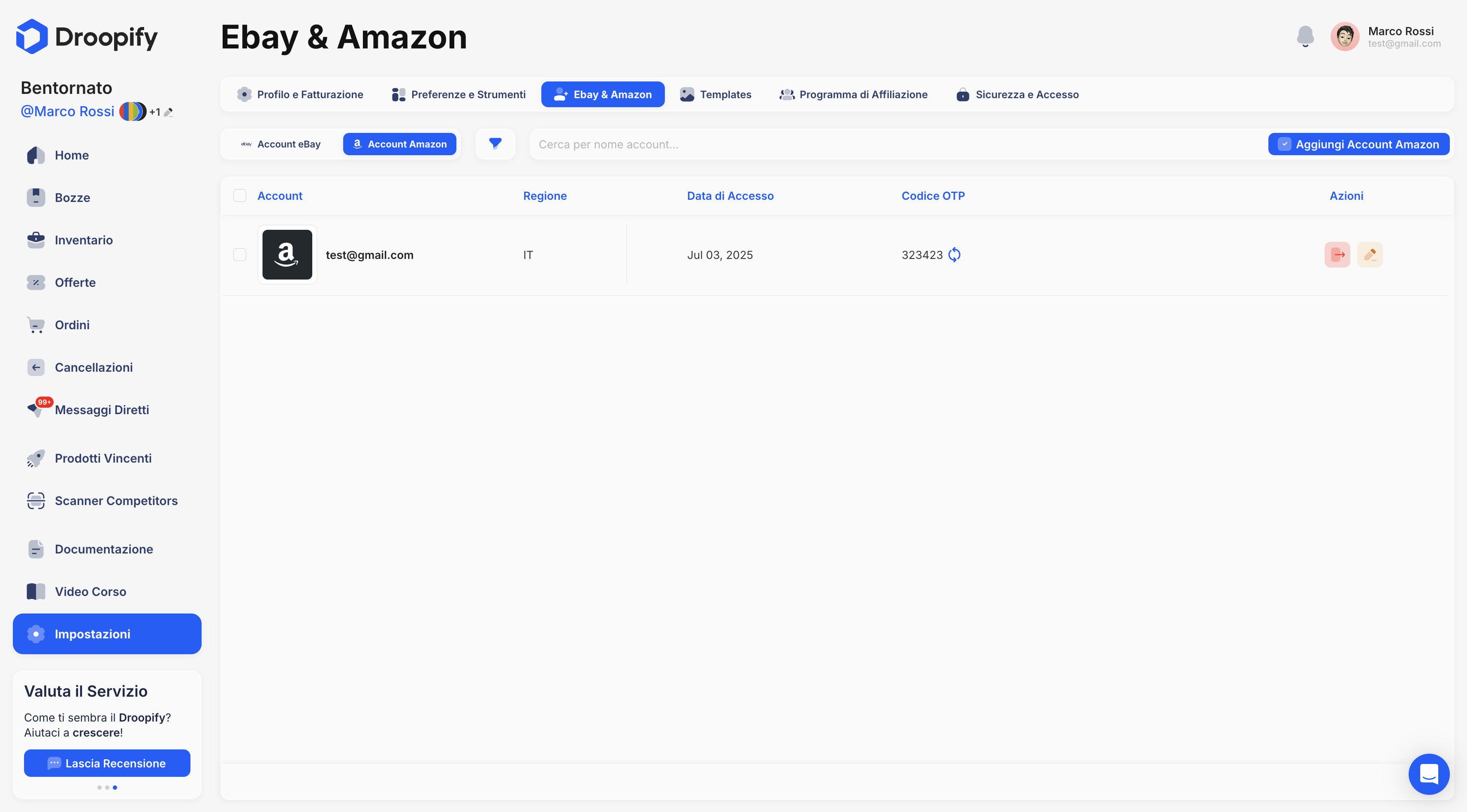This screenshot has width=1467, height=812.
Task: Click the Bozze draft icon
Action: tap(36, 198)
